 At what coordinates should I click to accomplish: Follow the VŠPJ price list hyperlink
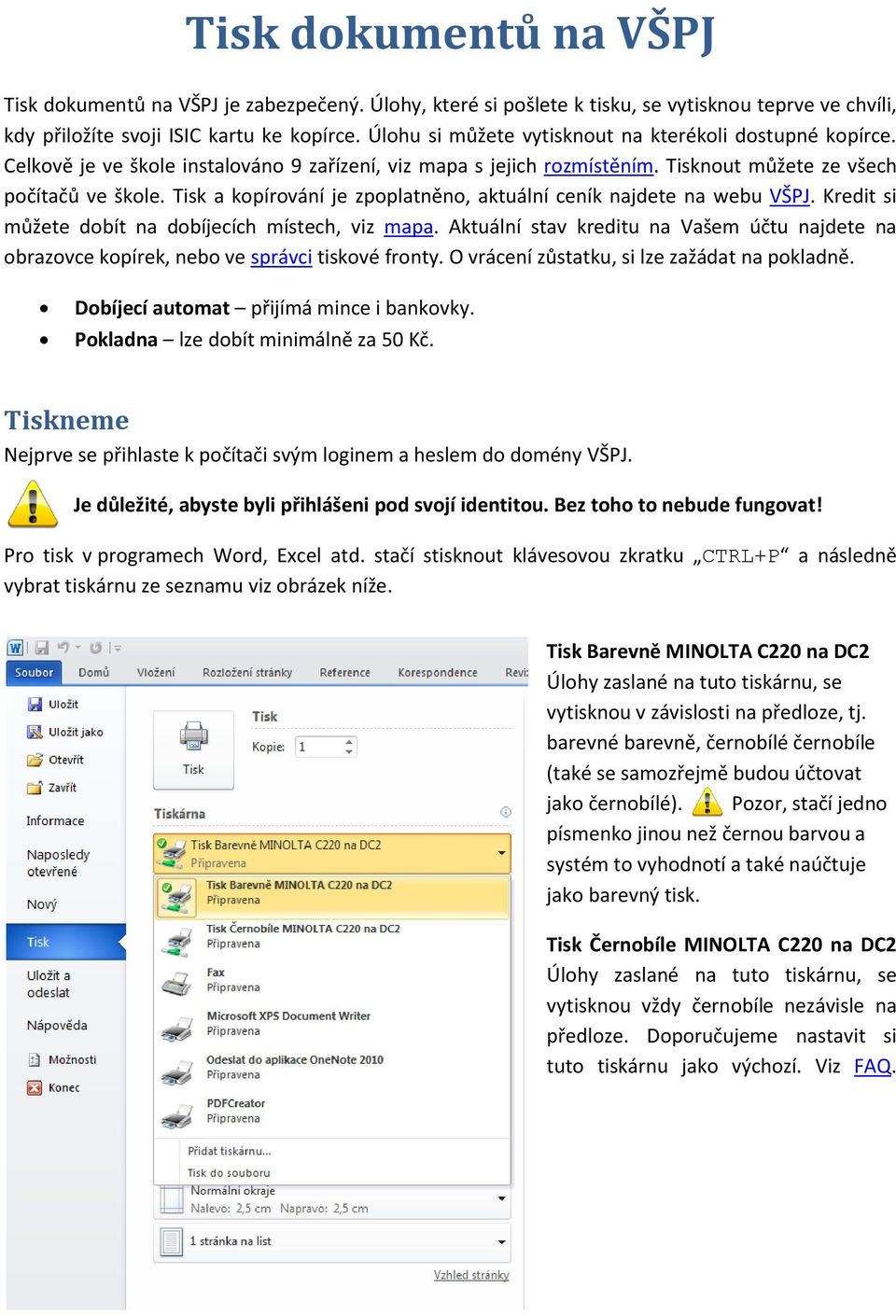tap(790, 196)
